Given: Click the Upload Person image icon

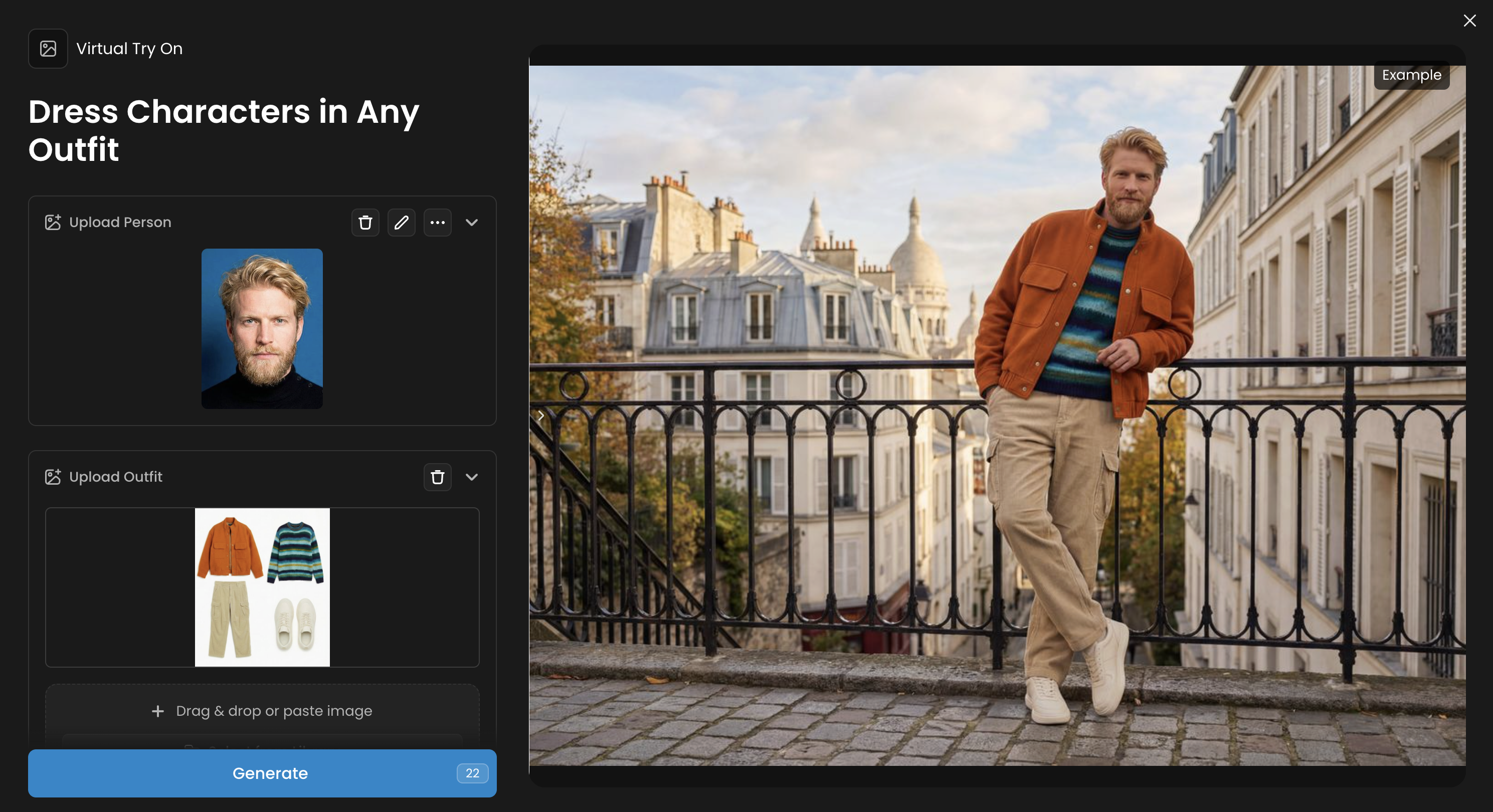Looking at the screenshot, I should tap(53, 223).
